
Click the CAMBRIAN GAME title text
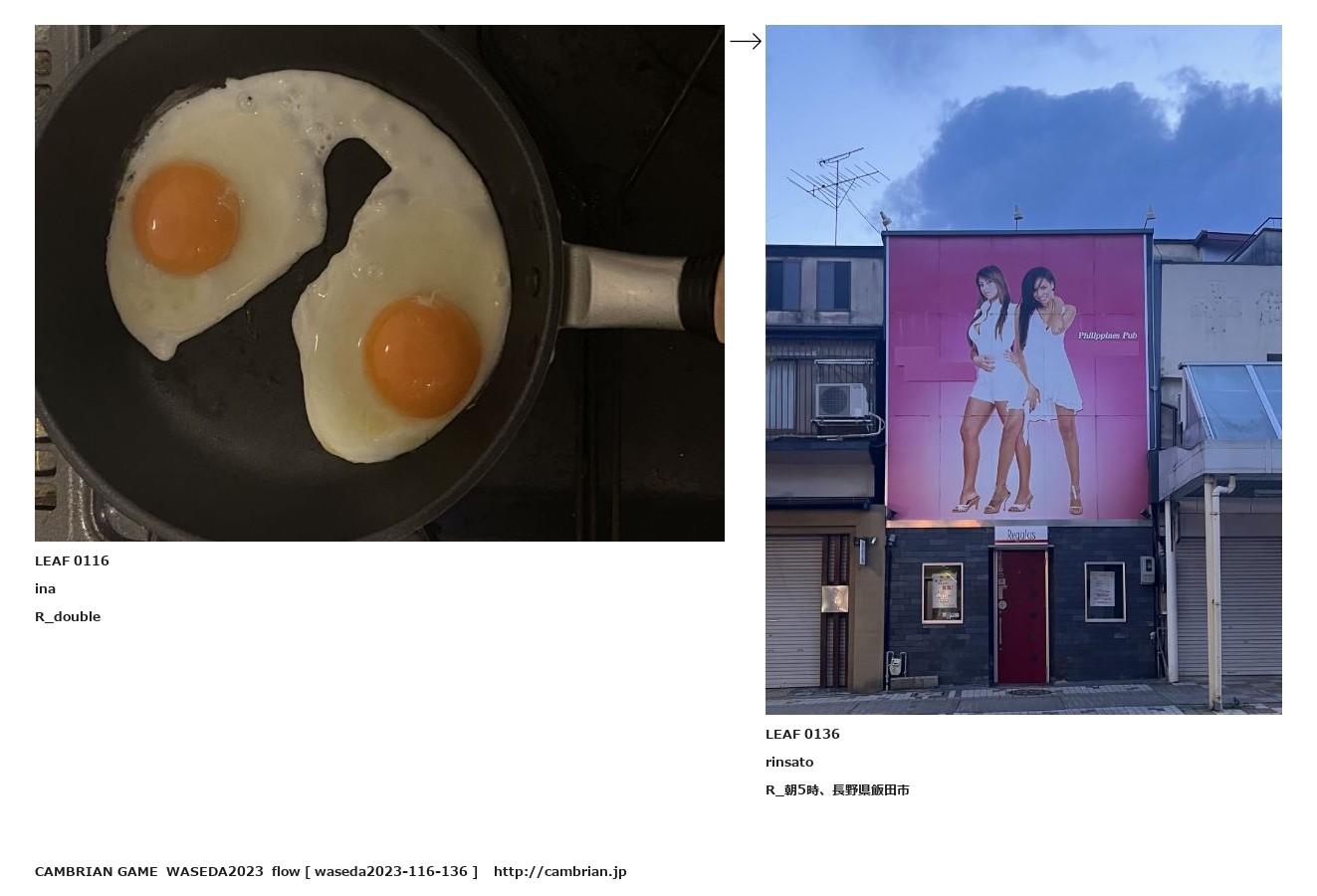[x=96, y=871]
